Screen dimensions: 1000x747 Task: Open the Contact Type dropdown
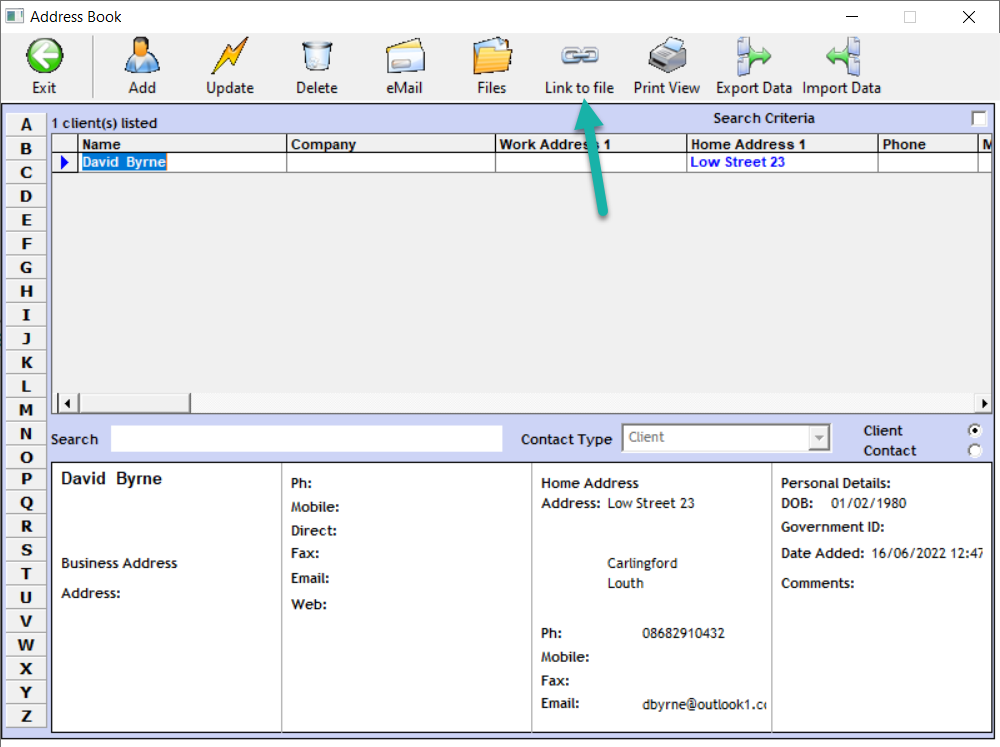point(818,438)
